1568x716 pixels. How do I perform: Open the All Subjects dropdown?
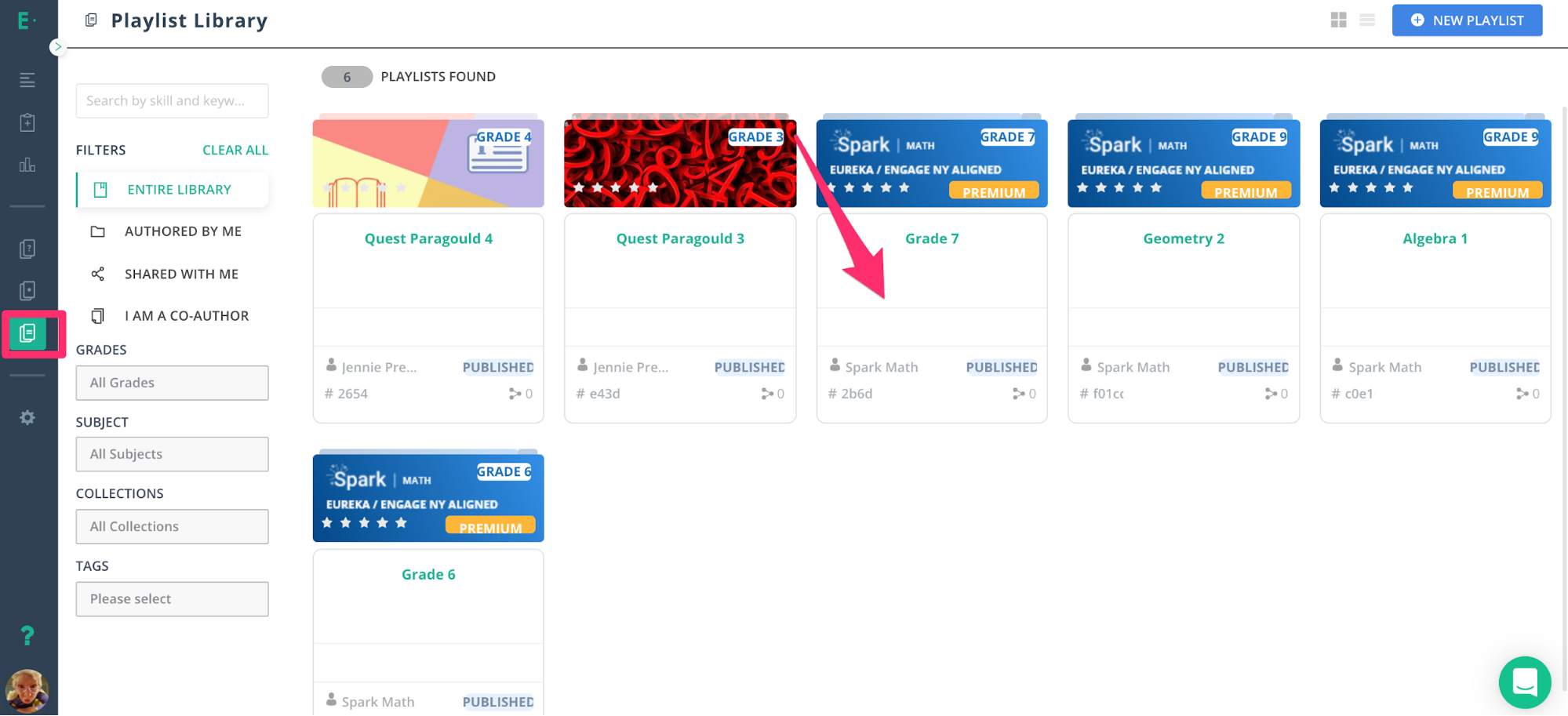[172, 454]
